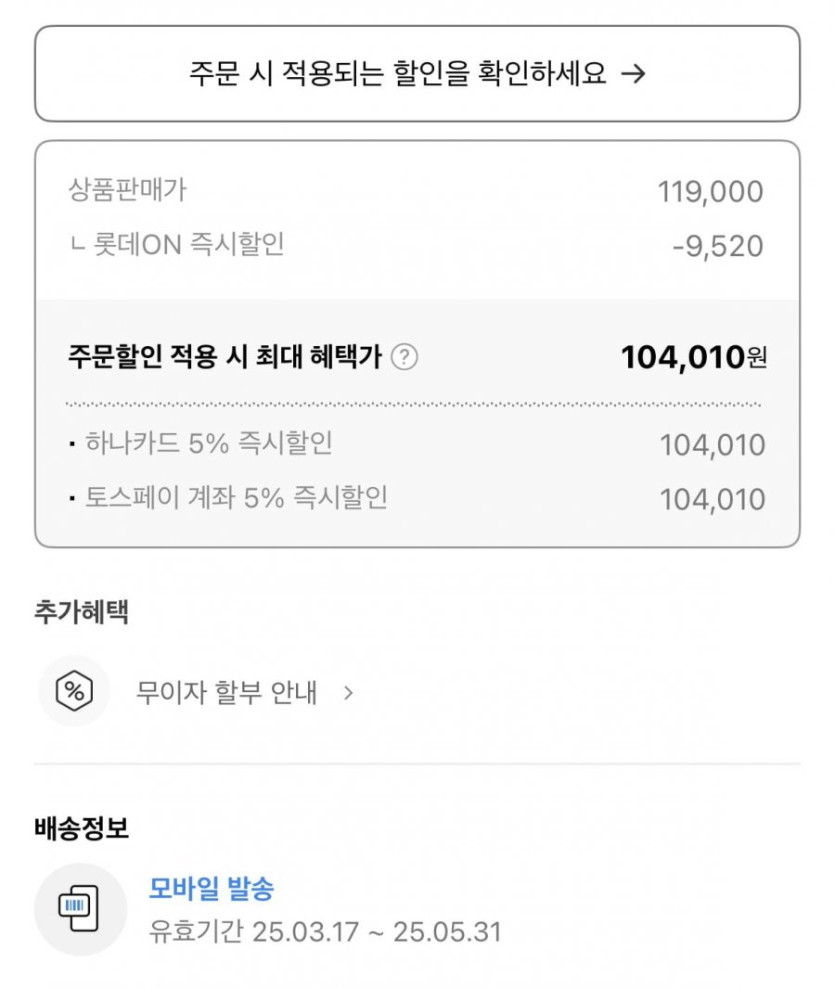
Task: Click the 유효기간 25.03.17 ~ 25.05.31 text
Action: [x=325, y=932]
